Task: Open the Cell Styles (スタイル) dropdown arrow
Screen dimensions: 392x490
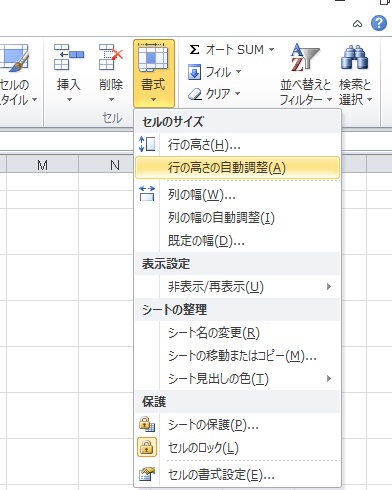Action: click(34, 99)
